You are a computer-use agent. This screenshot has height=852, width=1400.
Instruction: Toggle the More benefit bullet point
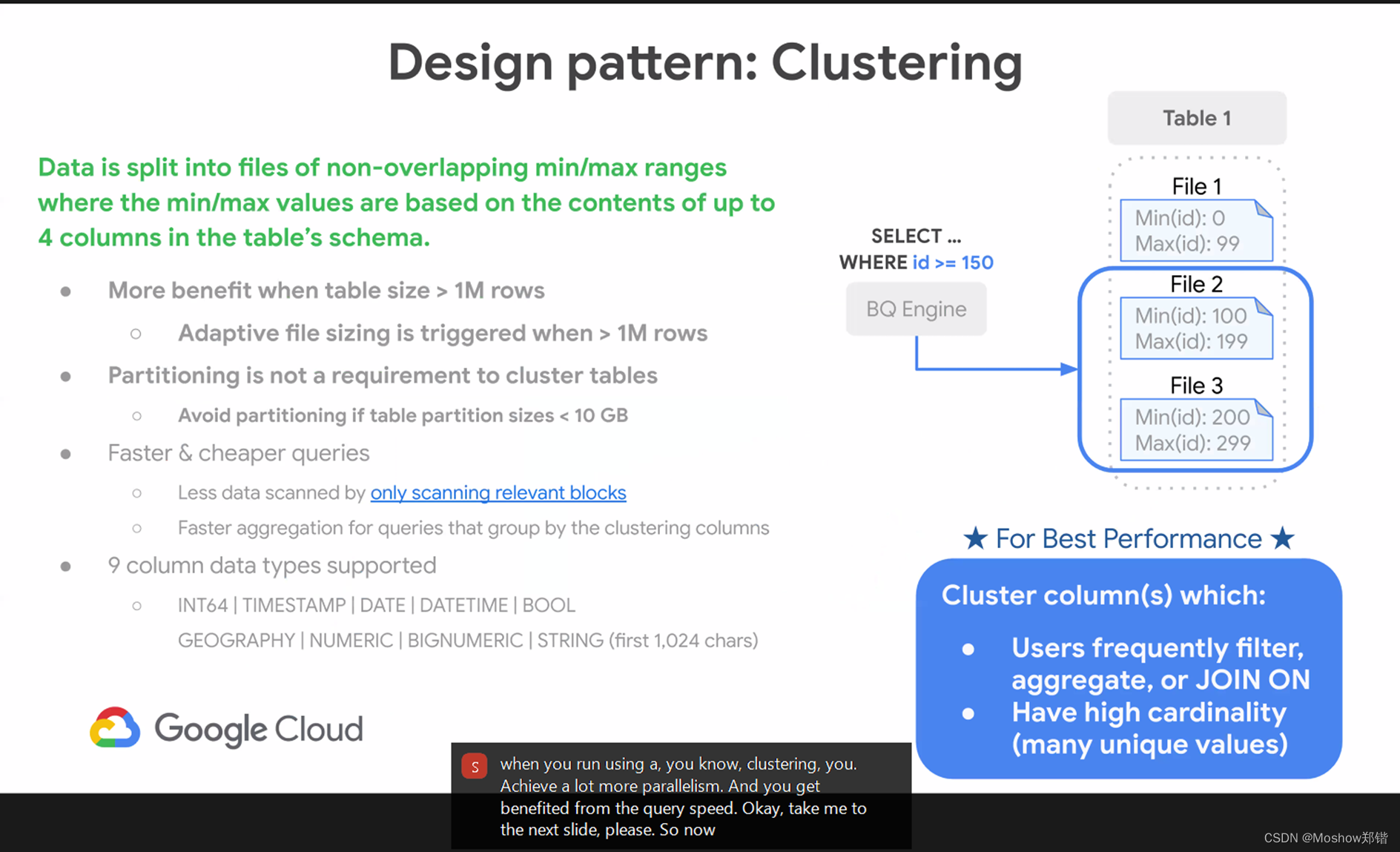[x=326, y=290]
